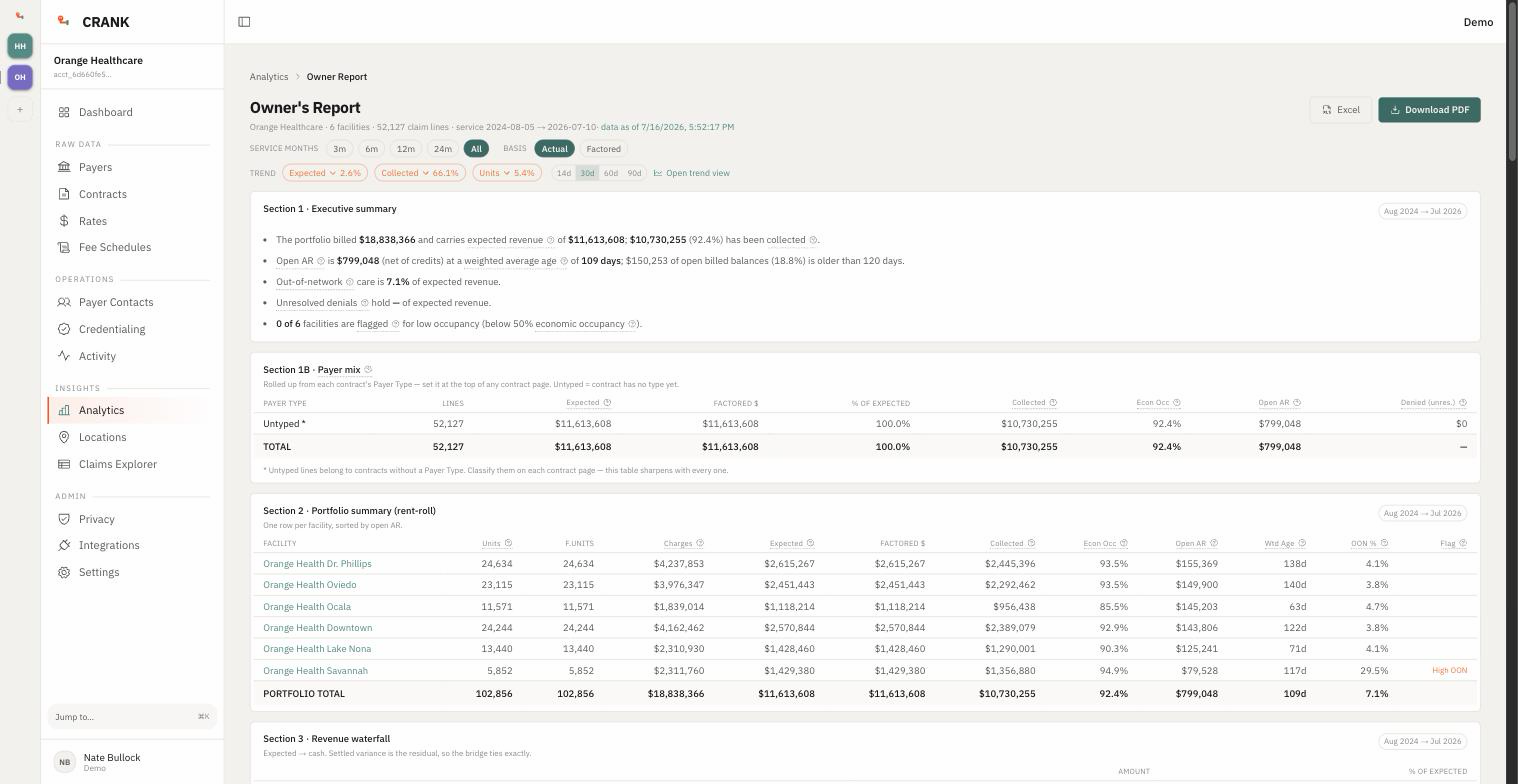
Task: Expand the Units 5.4% trend chip
Action: [507, 173]
